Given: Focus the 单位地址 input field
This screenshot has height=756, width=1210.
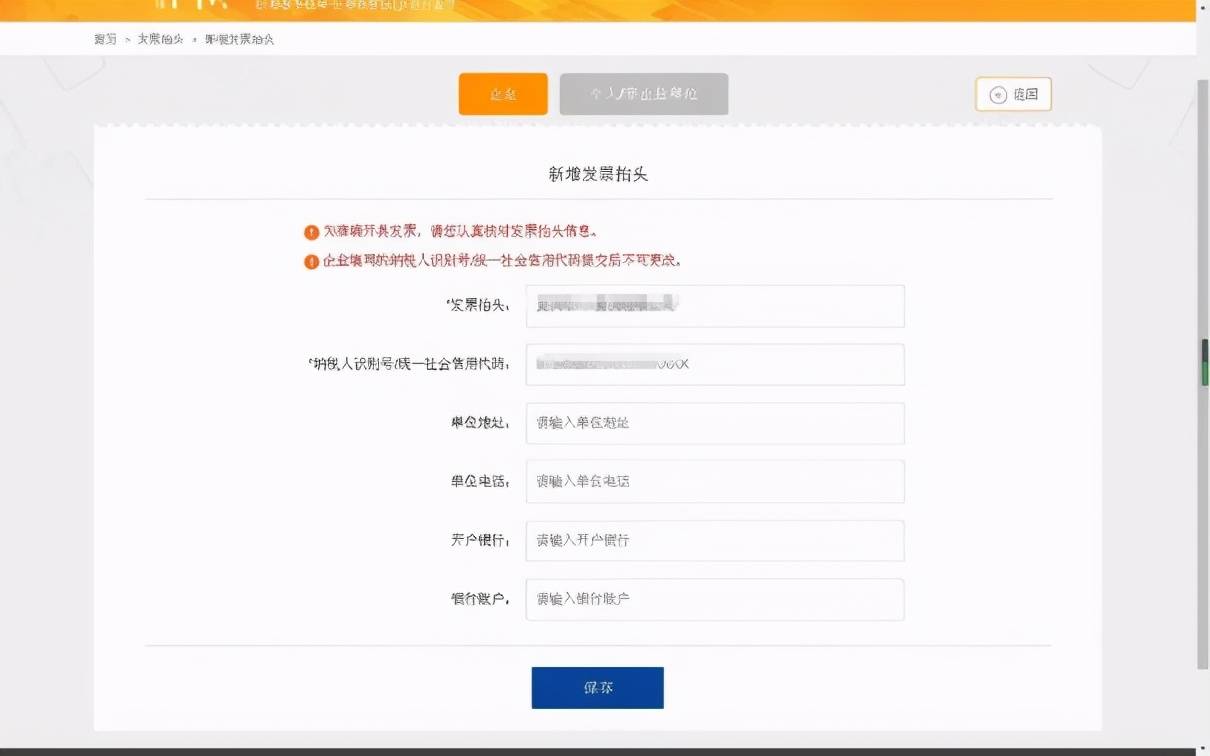Looking at the screenshot, I should click(715, 423).
